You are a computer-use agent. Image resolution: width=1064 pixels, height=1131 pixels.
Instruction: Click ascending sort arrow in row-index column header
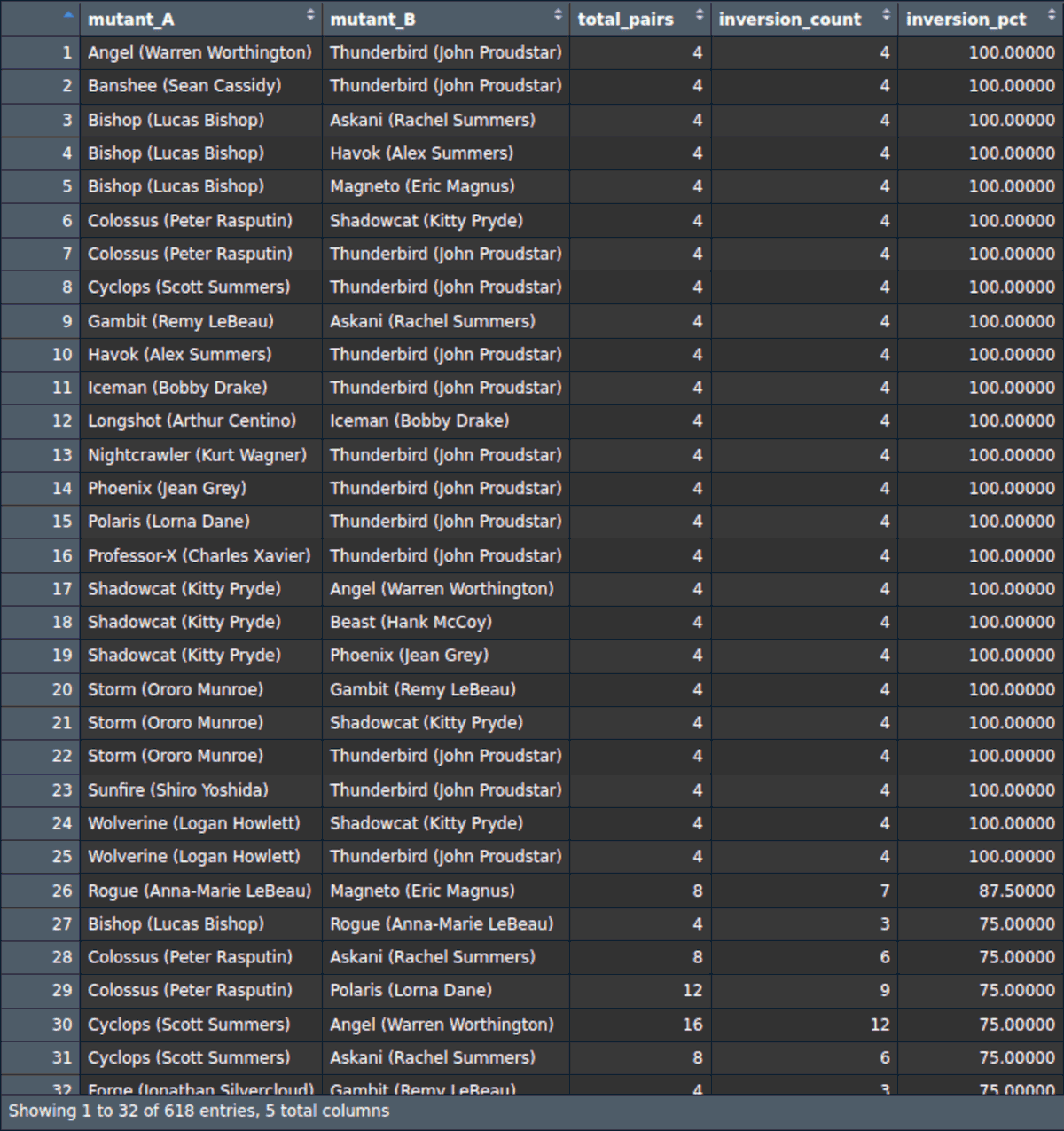coord(68,15)
